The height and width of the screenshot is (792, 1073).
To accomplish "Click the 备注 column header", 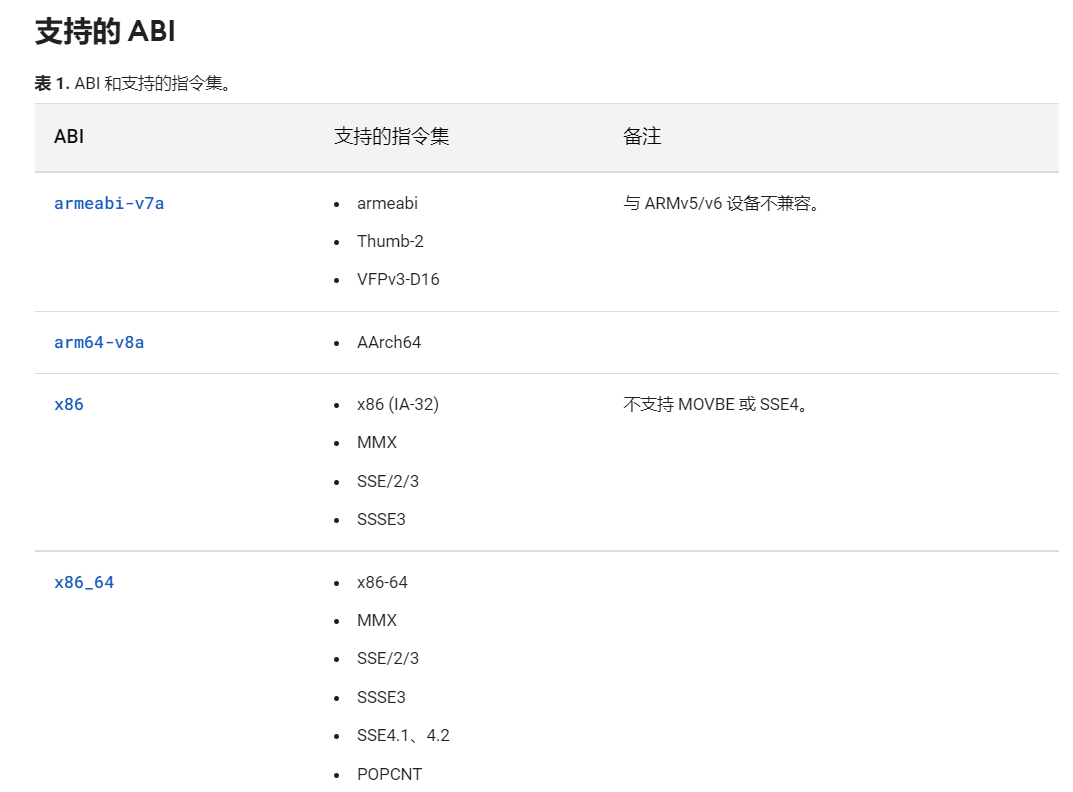I will point(642,136).
